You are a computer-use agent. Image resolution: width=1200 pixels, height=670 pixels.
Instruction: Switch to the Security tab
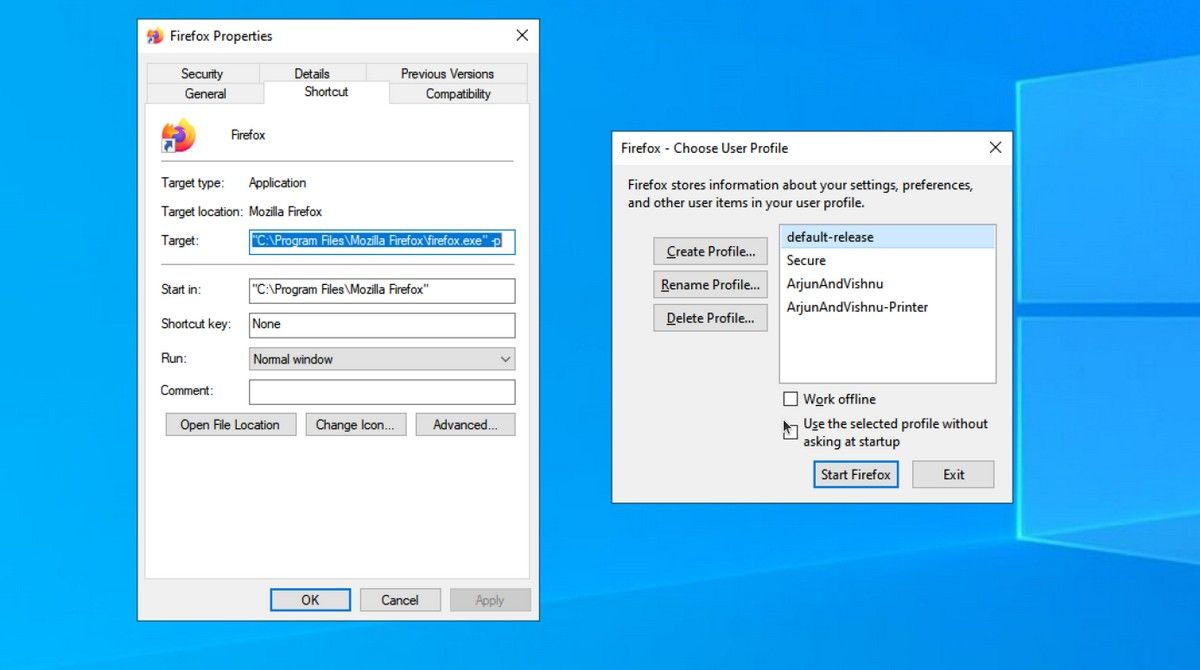point(202,73)
